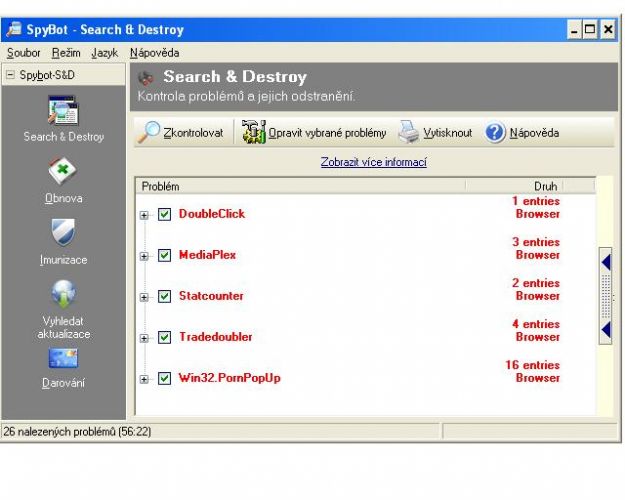625x500 pixels.
Task: Open the Soubor menu
Action: tap(24, 53)
